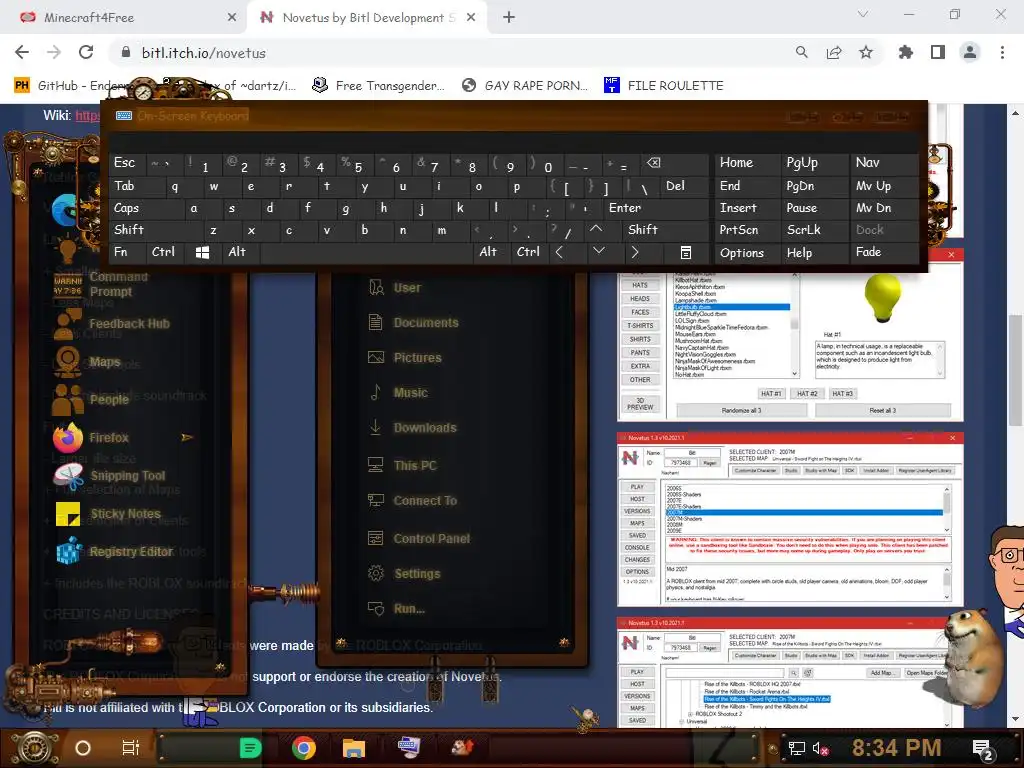Click the muted volume tray icon
This screenshot has height=768, width=1024.
click(x=820, y=748)
